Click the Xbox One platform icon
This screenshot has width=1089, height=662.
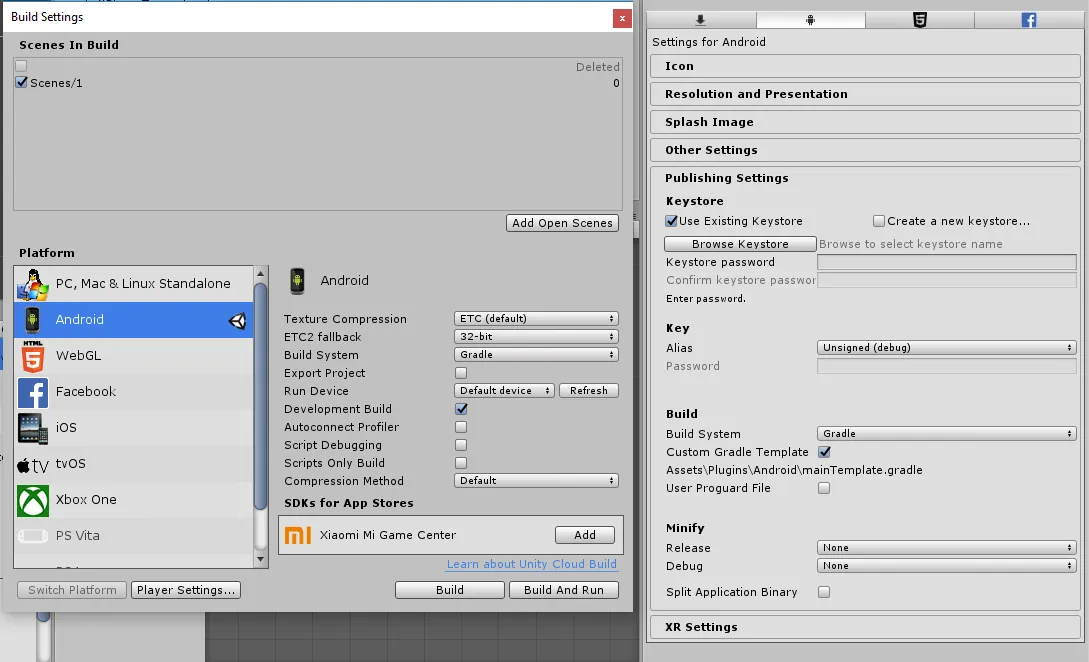pos(33,501)
